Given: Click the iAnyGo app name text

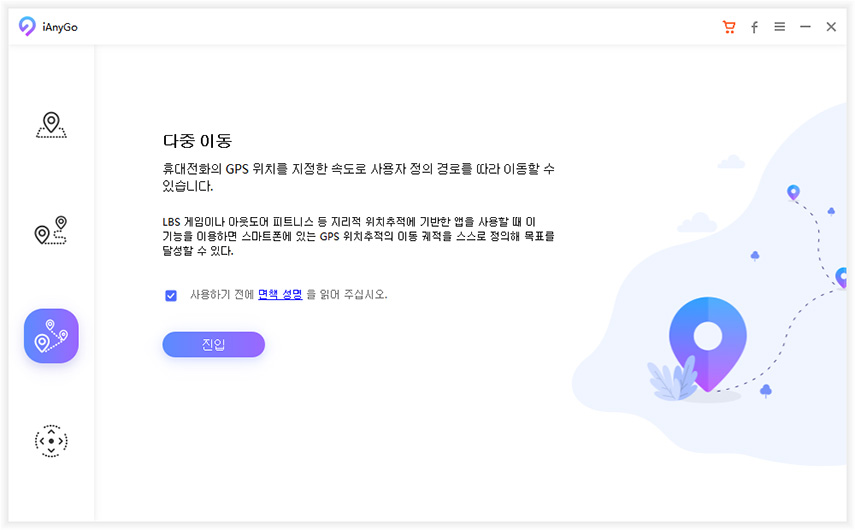Looking at the screenshot, I should coord(60,27).
